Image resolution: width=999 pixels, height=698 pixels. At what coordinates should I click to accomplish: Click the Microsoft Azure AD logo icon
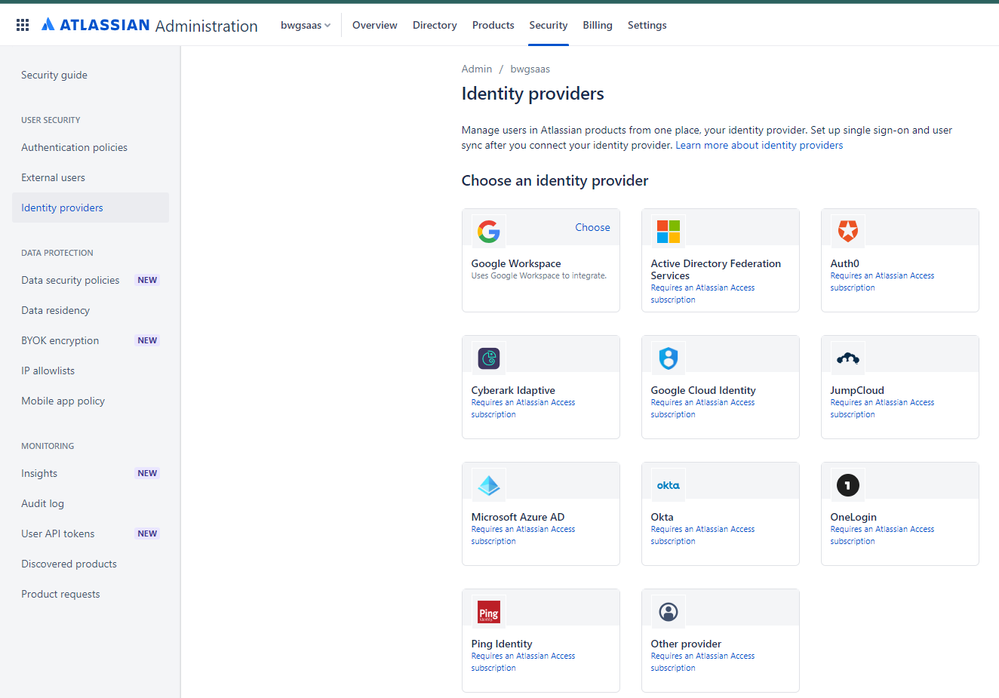[489, 485]
